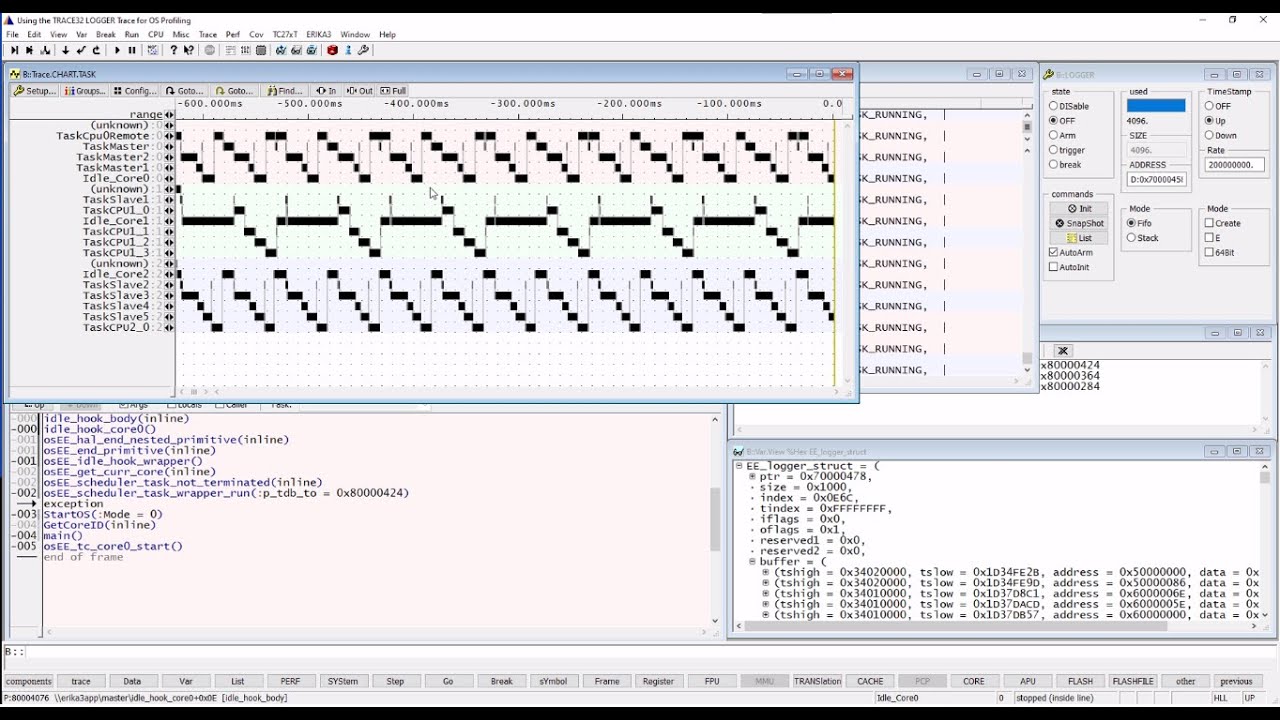
Task: Click the grey Stop circle toolbar icon
Action: coord(210,50)
